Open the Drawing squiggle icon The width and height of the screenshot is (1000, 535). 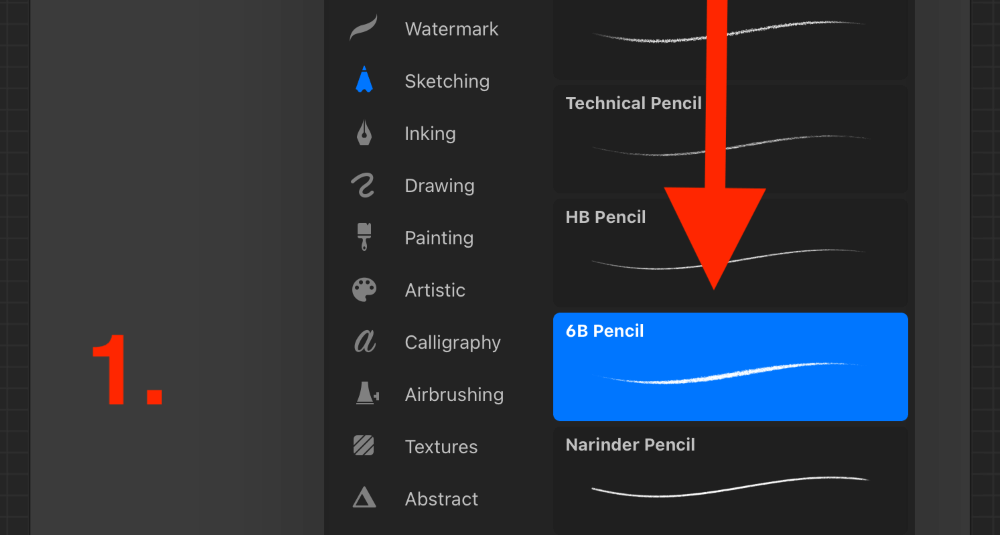[364, 185]
